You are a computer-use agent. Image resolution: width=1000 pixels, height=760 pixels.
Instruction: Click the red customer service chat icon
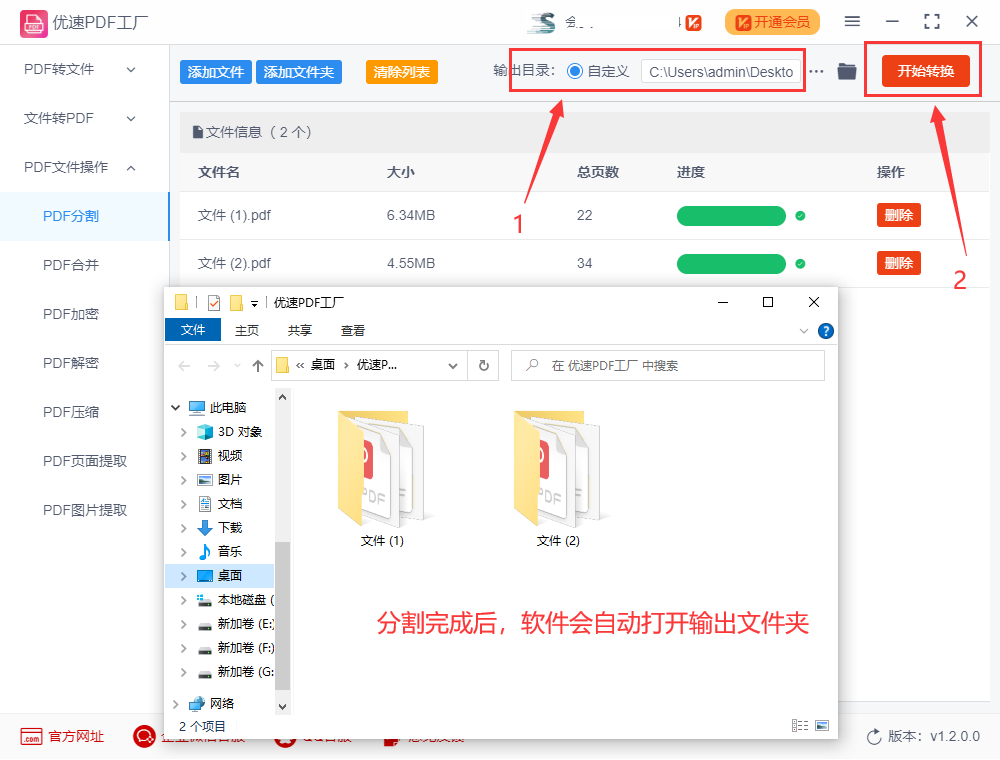pos(144,736)
